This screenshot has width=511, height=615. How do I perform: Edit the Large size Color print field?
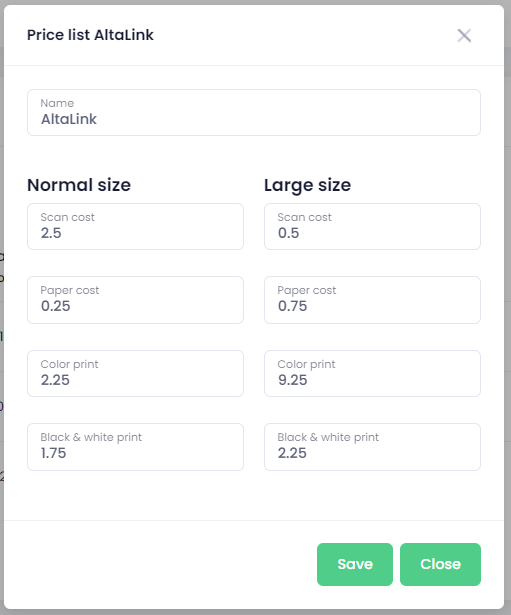372,373
